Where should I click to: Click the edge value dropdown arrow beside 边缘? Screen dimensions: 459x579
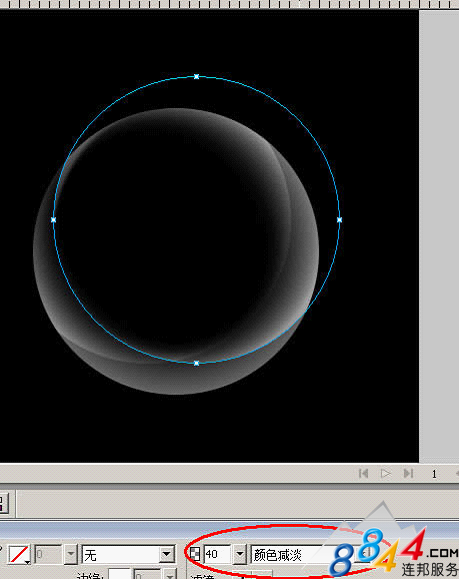169,574
